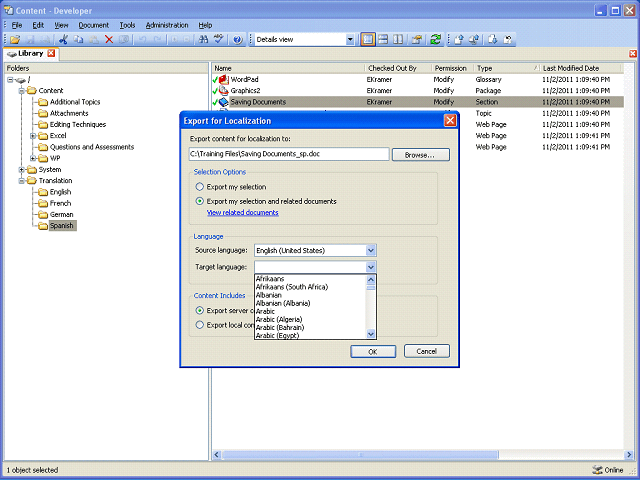Image resolution: width=640 pixels, height=480 pixels.
Task: Choose the horizontal split layout icon
Action: tap(383, 40)
